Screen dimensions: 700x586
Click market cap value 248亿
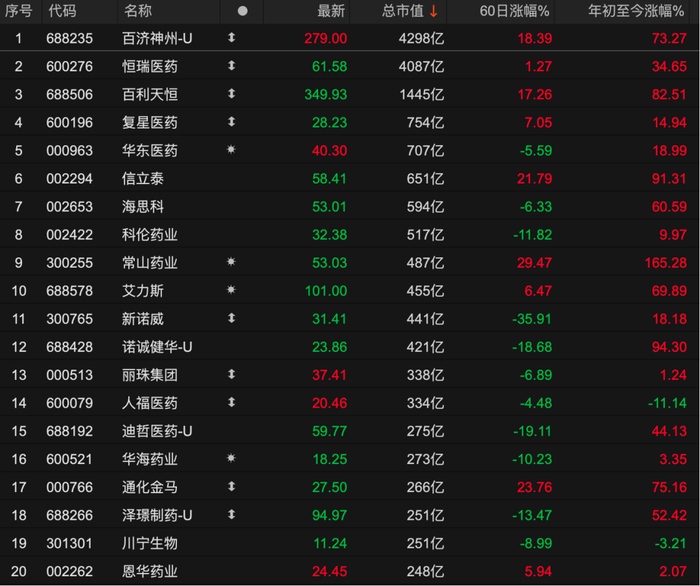tap(425, 571)
